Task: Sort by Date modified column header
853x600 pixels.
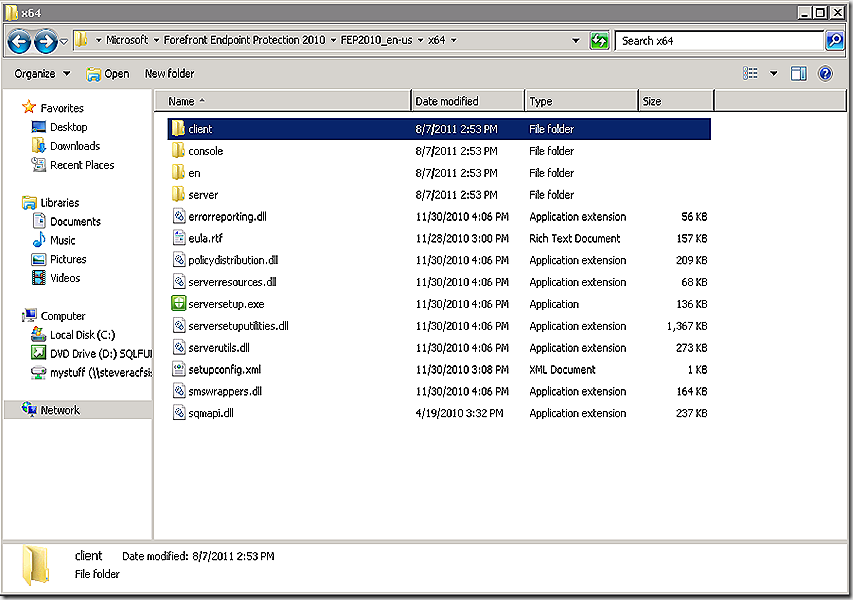Action: (468, 101)
